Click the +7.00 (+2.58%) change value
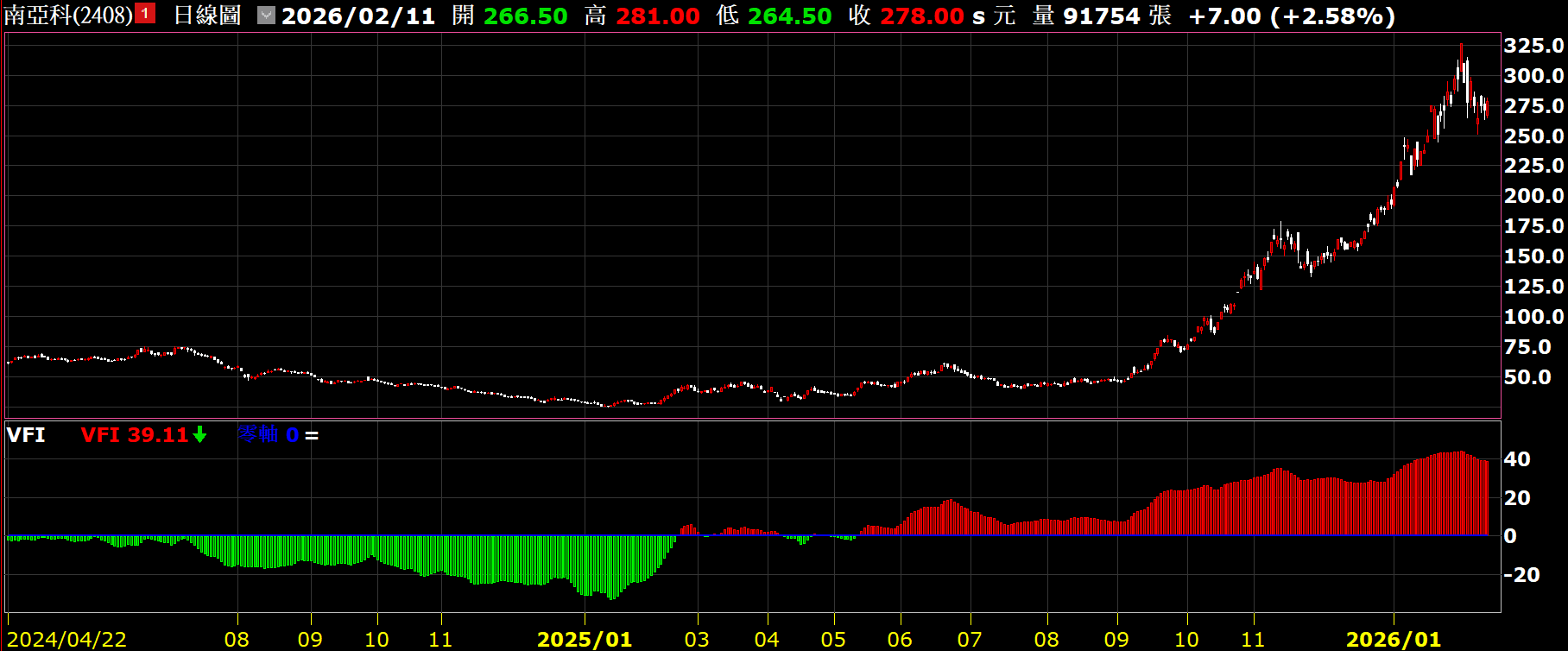The width and height of the screenshot is (1568, 651). 1292,16
